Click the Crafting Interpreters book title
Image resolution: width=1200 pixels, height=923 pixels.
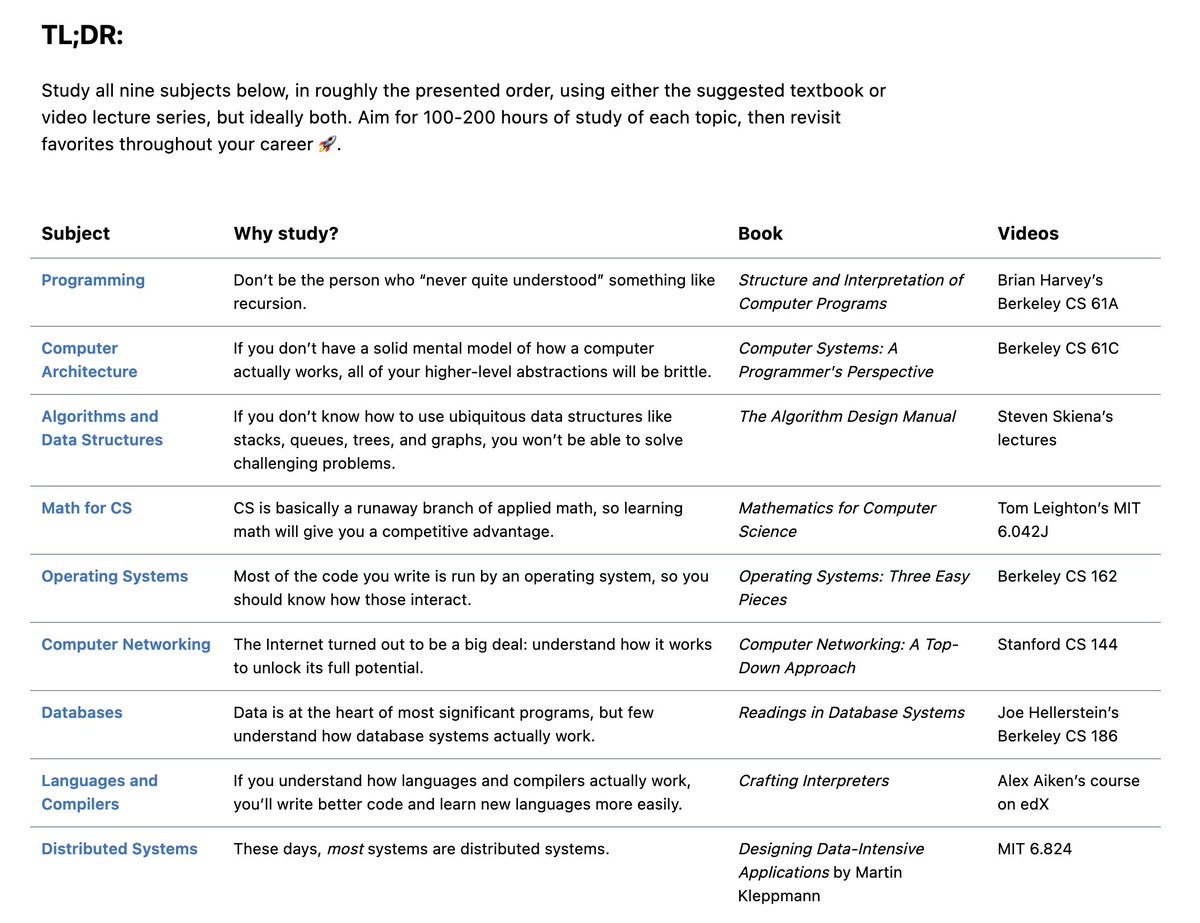[x=813, y=780]
